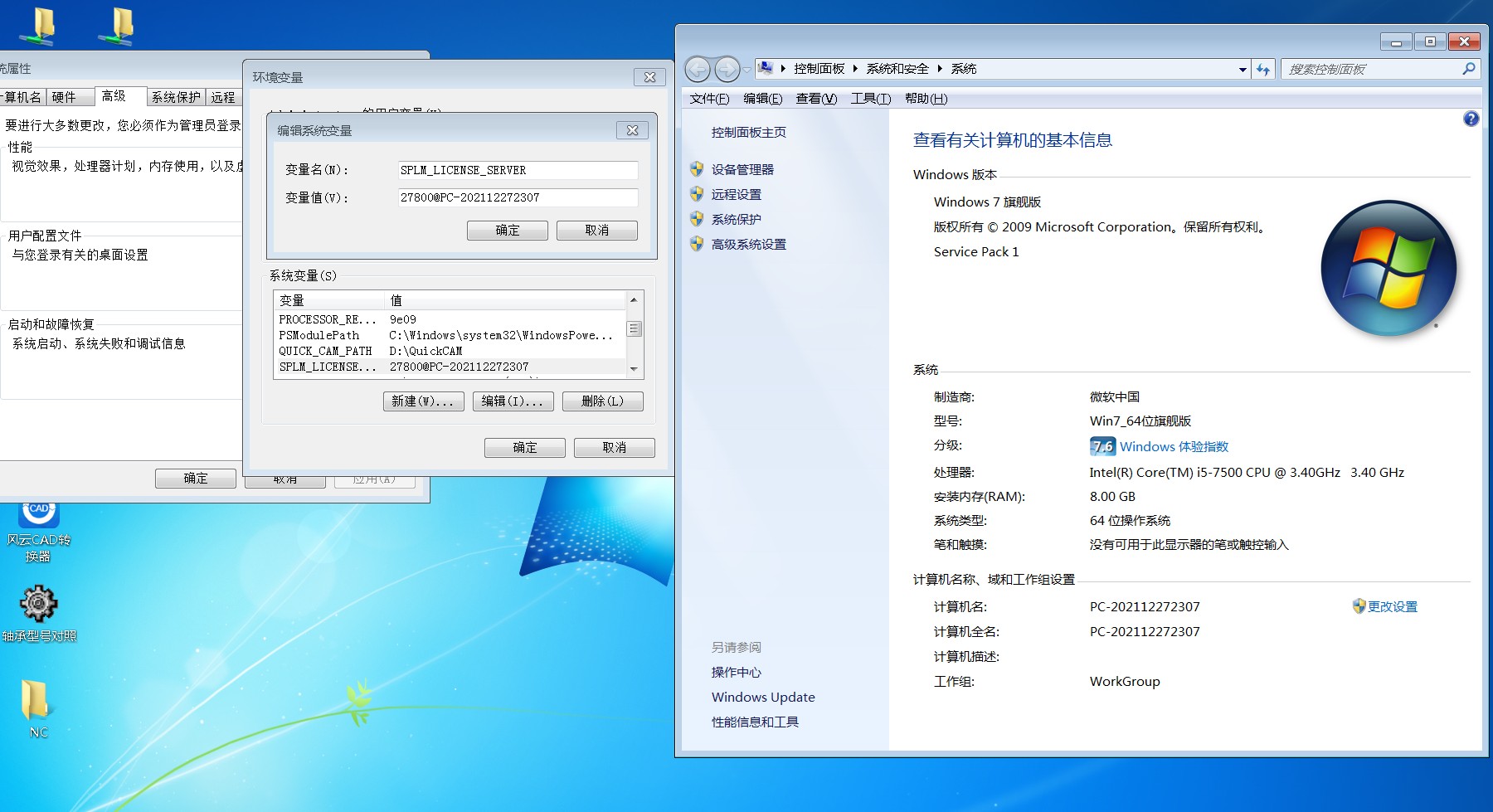
Task: Click the 更改设置 link
Action: pos(1392,606)
